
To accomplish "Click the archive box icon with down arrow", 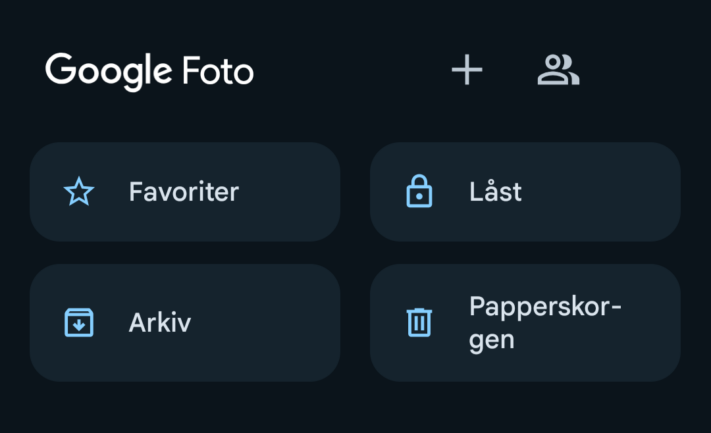I will pyautogui.click(x=79, y=322).
